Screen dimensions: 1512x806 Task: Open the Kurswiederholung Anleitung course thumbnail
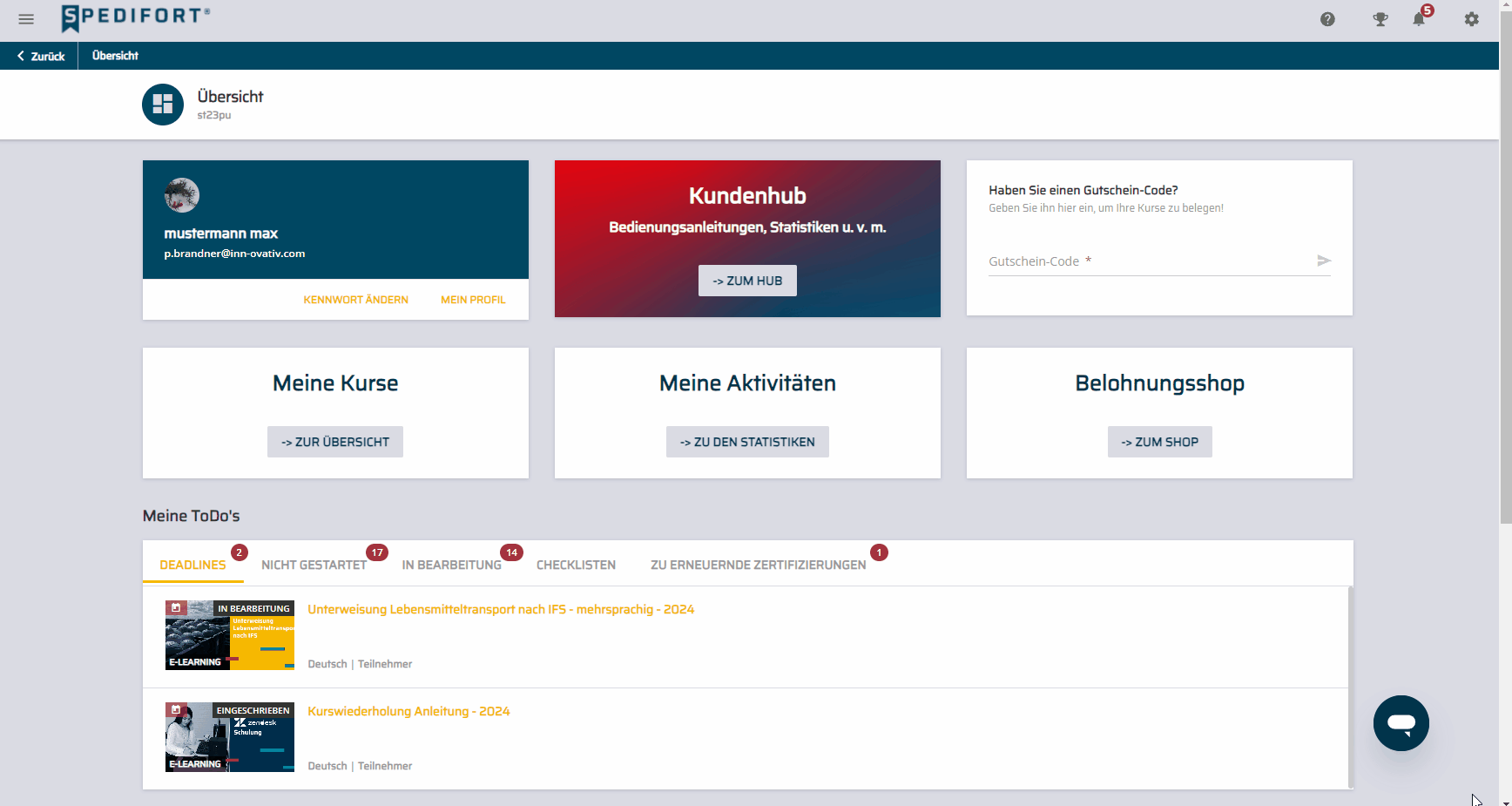230,737
